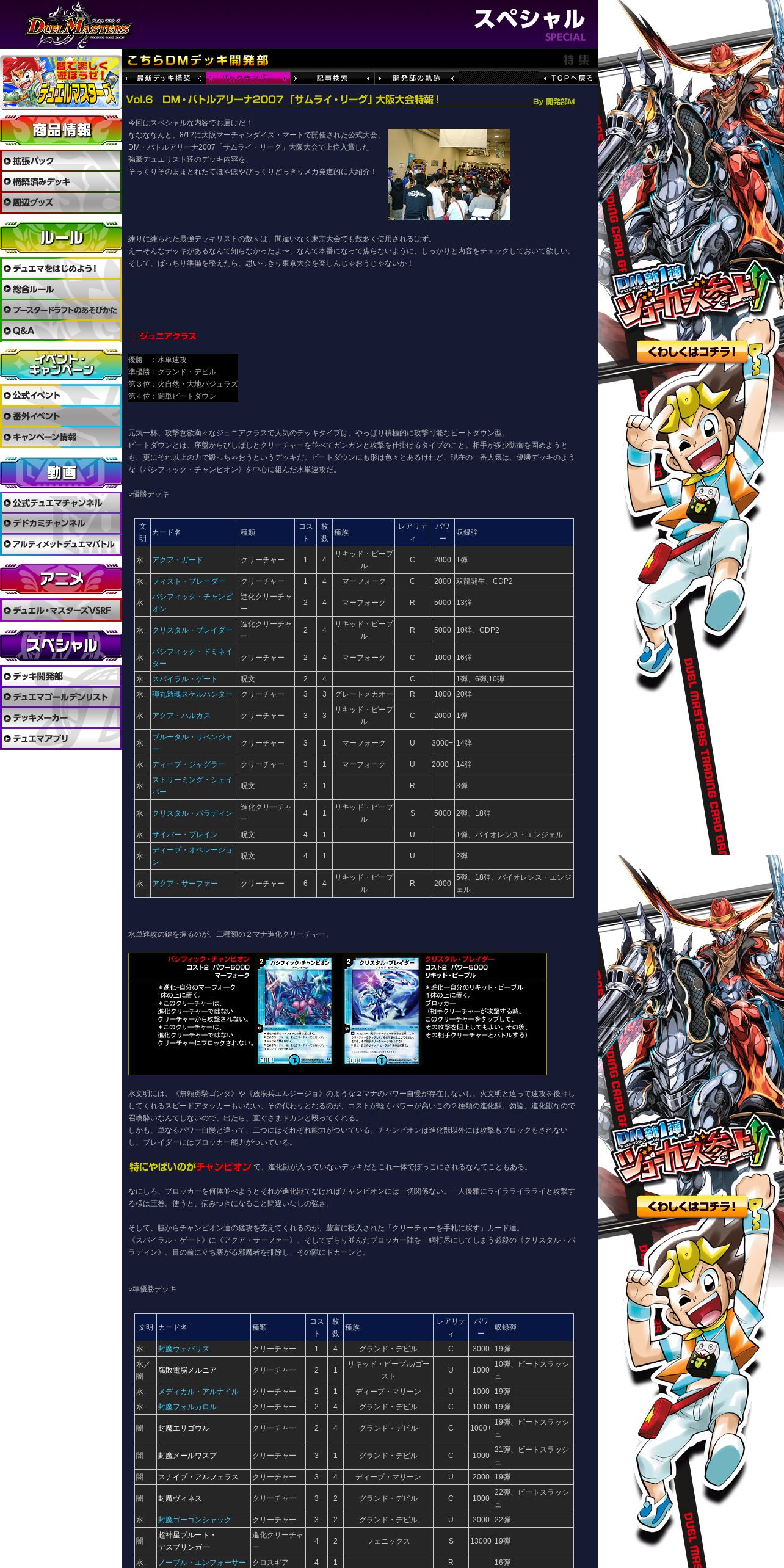
Task: Open アルティメットデュエマバトル menu item
Action: pyautogui.click(x=61, y=544)
